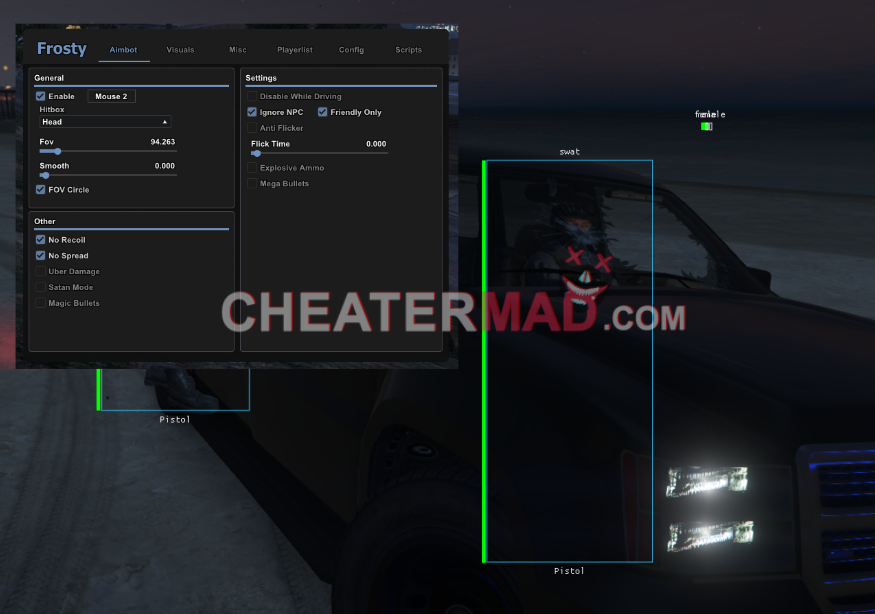Toggle the FOV Circle checkbox

(x=41, y=190)
